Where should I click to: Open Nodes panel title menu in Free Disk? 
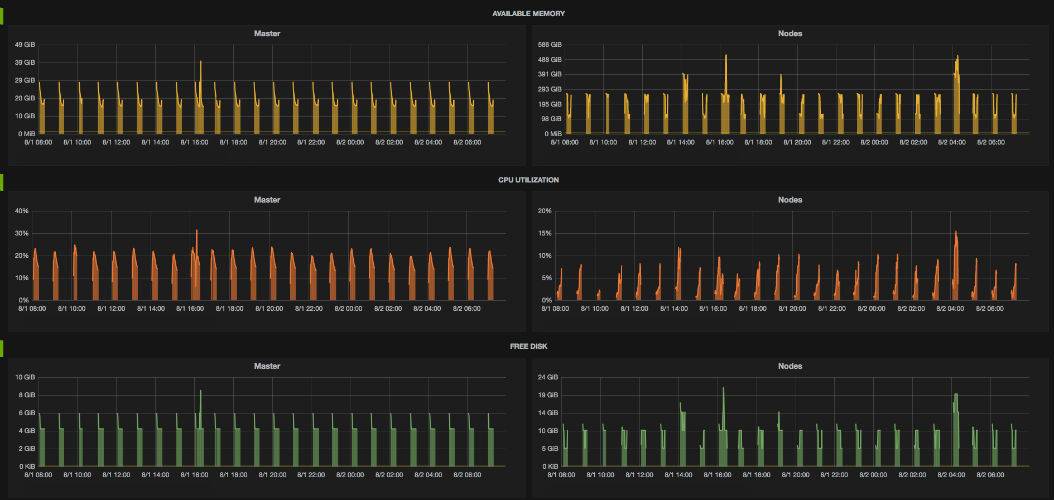[x=790, y=366]
